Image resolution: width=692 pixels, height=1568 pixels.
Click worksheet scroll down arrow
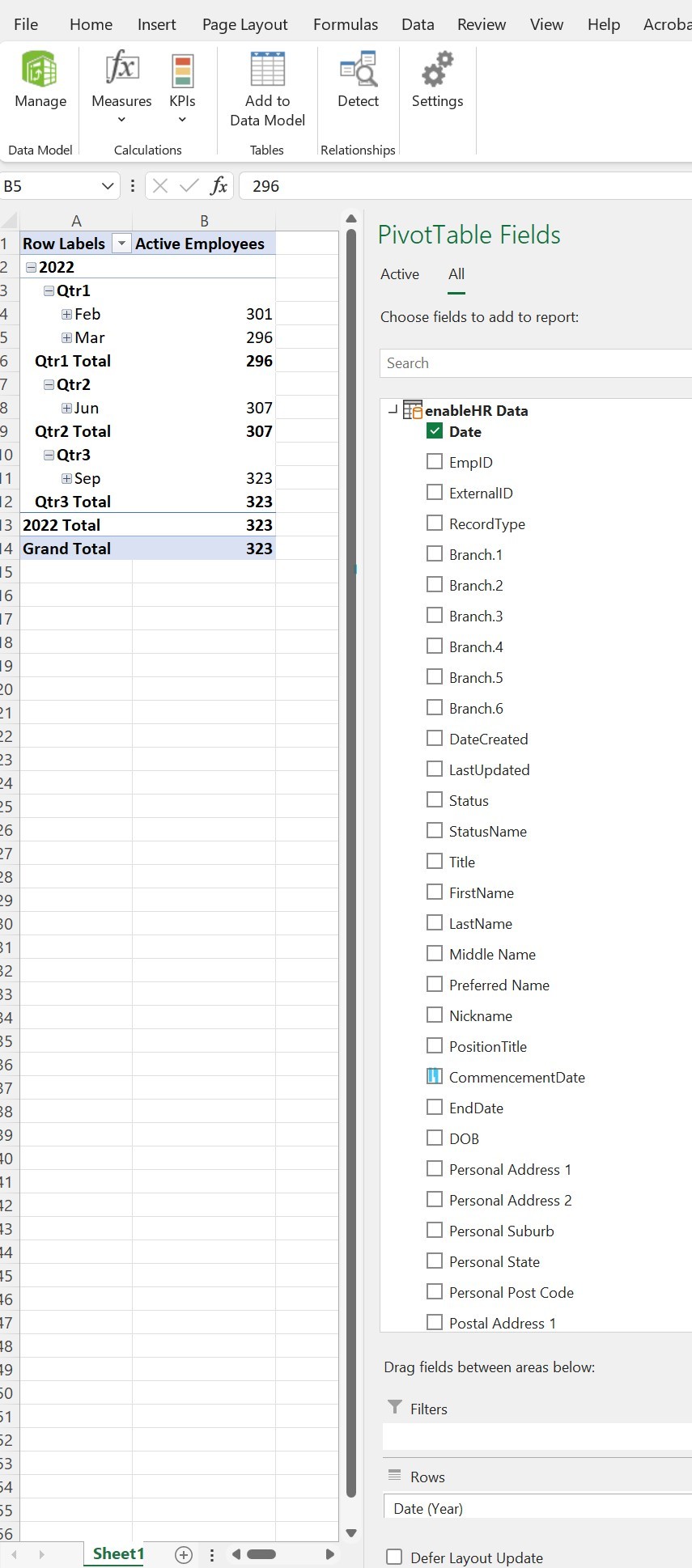[x=351, y=1532]
